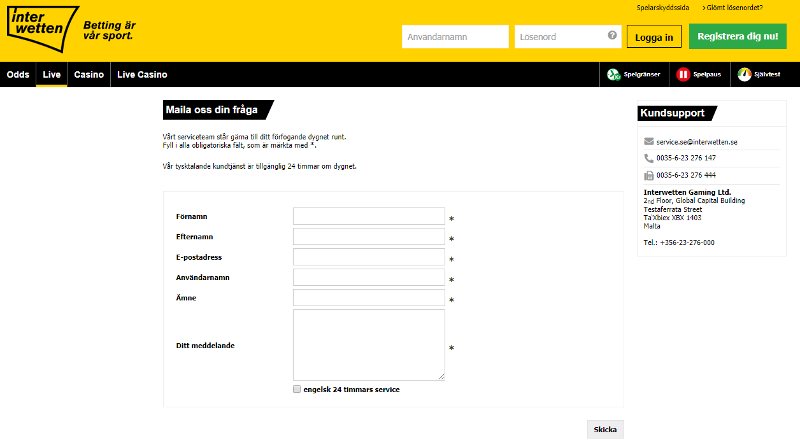
Task: Open Spelgränser limits icon
Action: coord(613,75)
